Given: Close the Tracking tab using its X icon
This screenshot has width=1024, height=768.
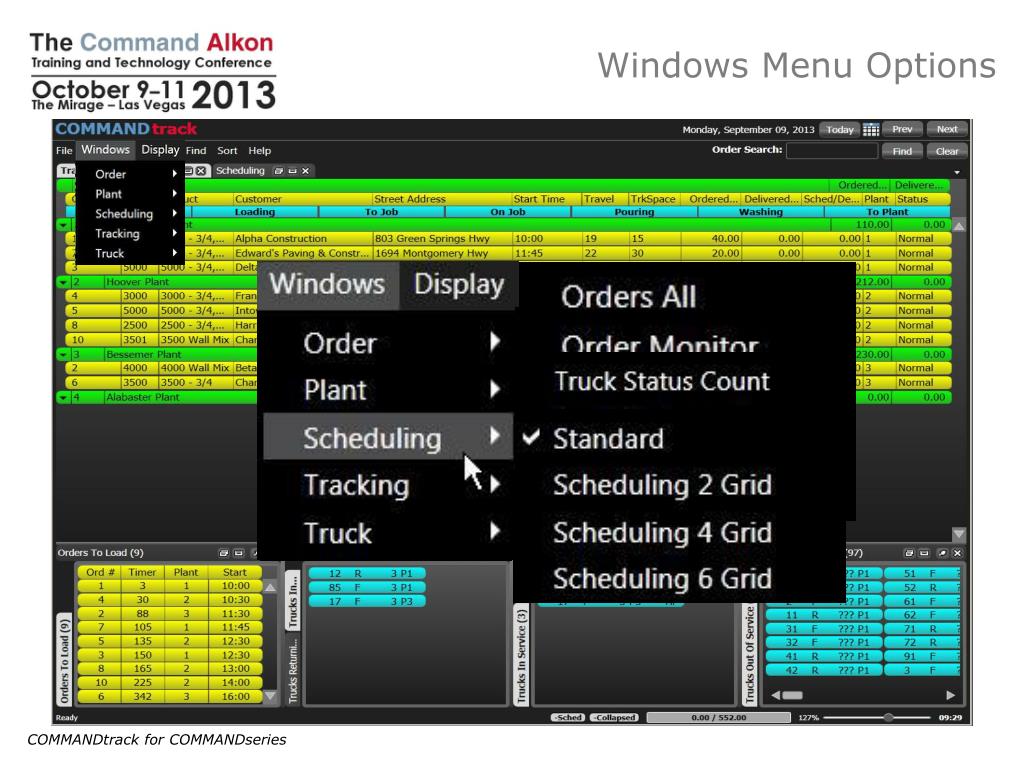Looking at the screenshot, I should coord(201,170).
